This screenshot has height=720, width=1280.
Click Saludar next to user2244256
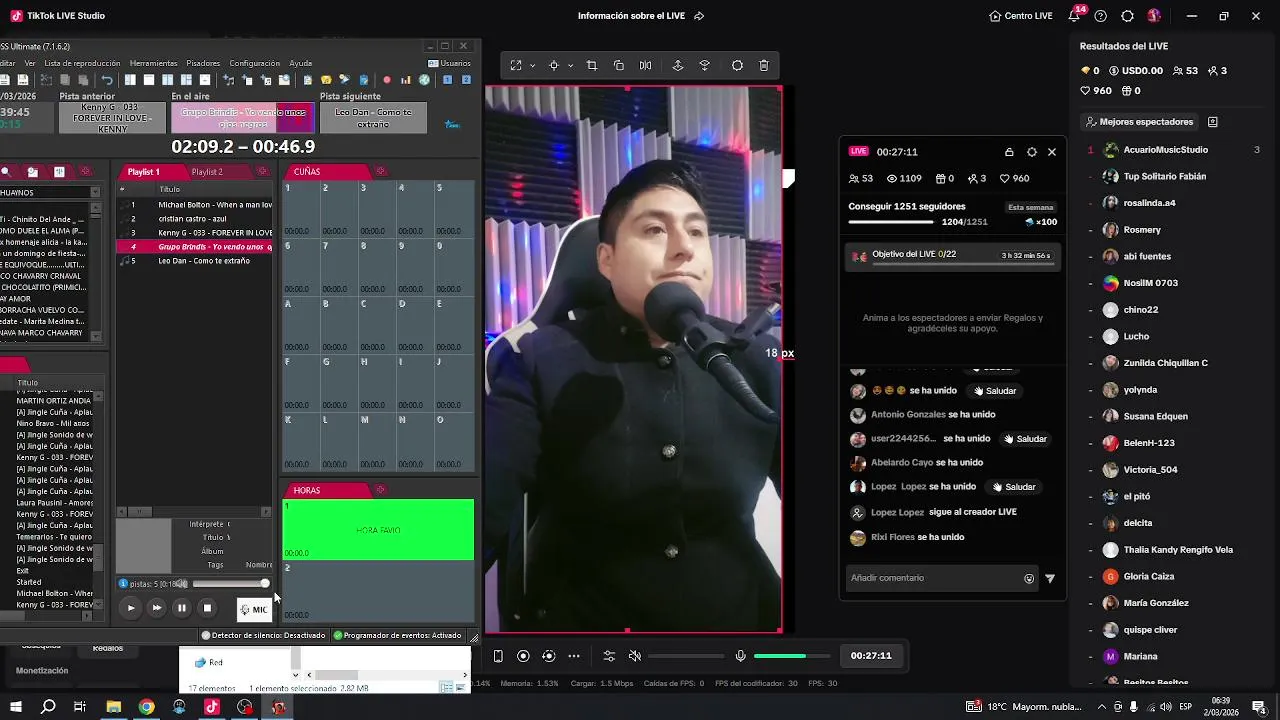(x=1025, y=439)
